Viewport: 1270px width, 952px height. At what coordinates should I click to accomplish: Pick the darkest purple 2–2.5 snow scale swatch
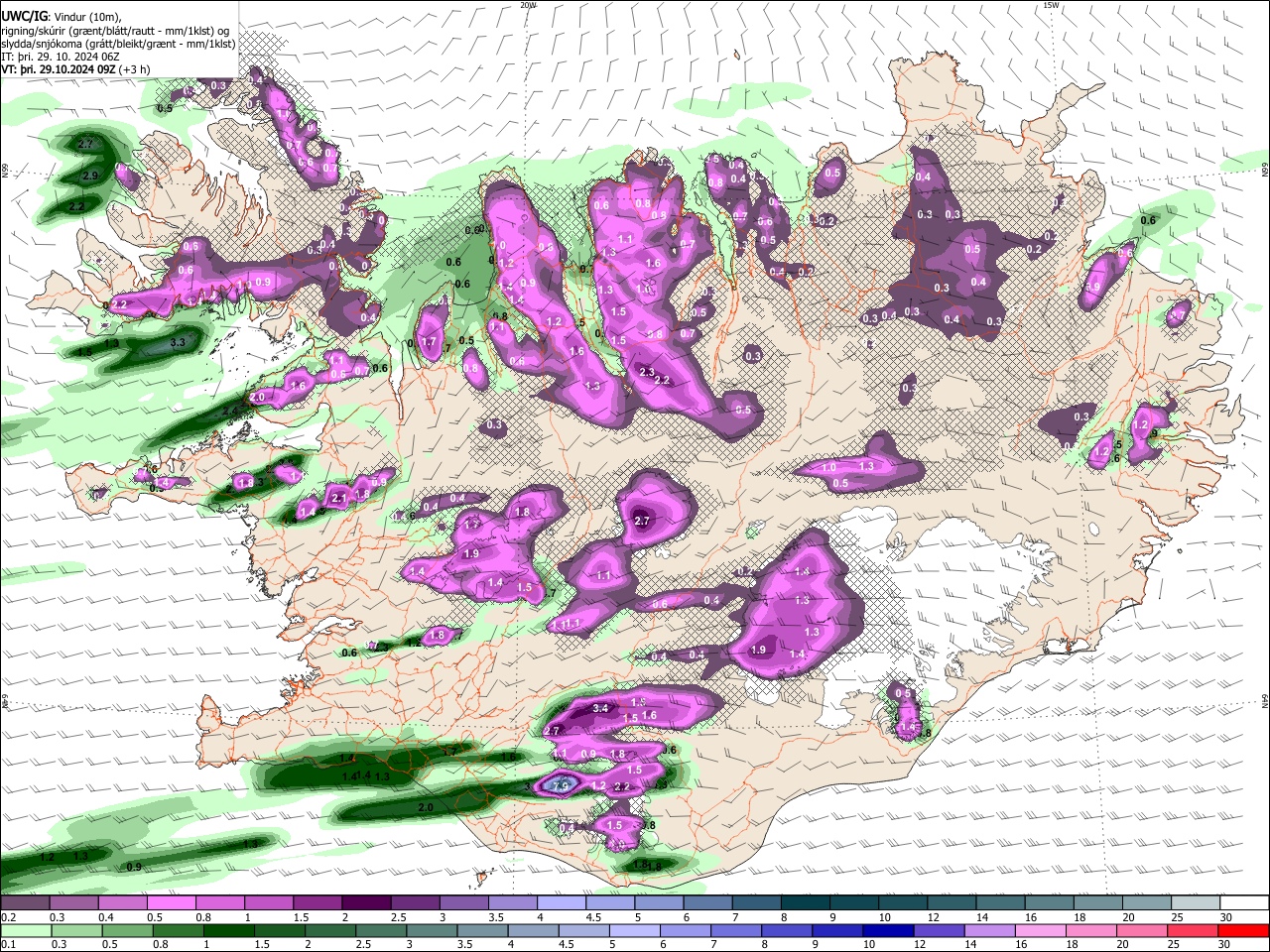pyautogui.click(x=366, y=902)
